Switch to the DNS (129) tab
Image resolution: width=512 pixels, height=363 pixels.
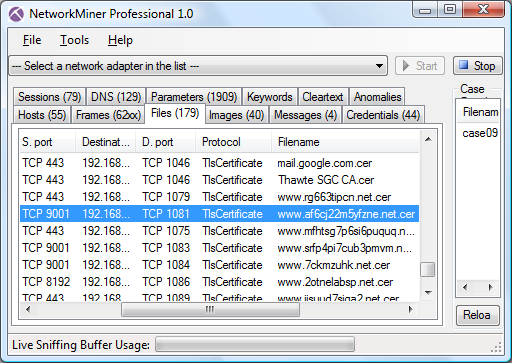point(116,97)
